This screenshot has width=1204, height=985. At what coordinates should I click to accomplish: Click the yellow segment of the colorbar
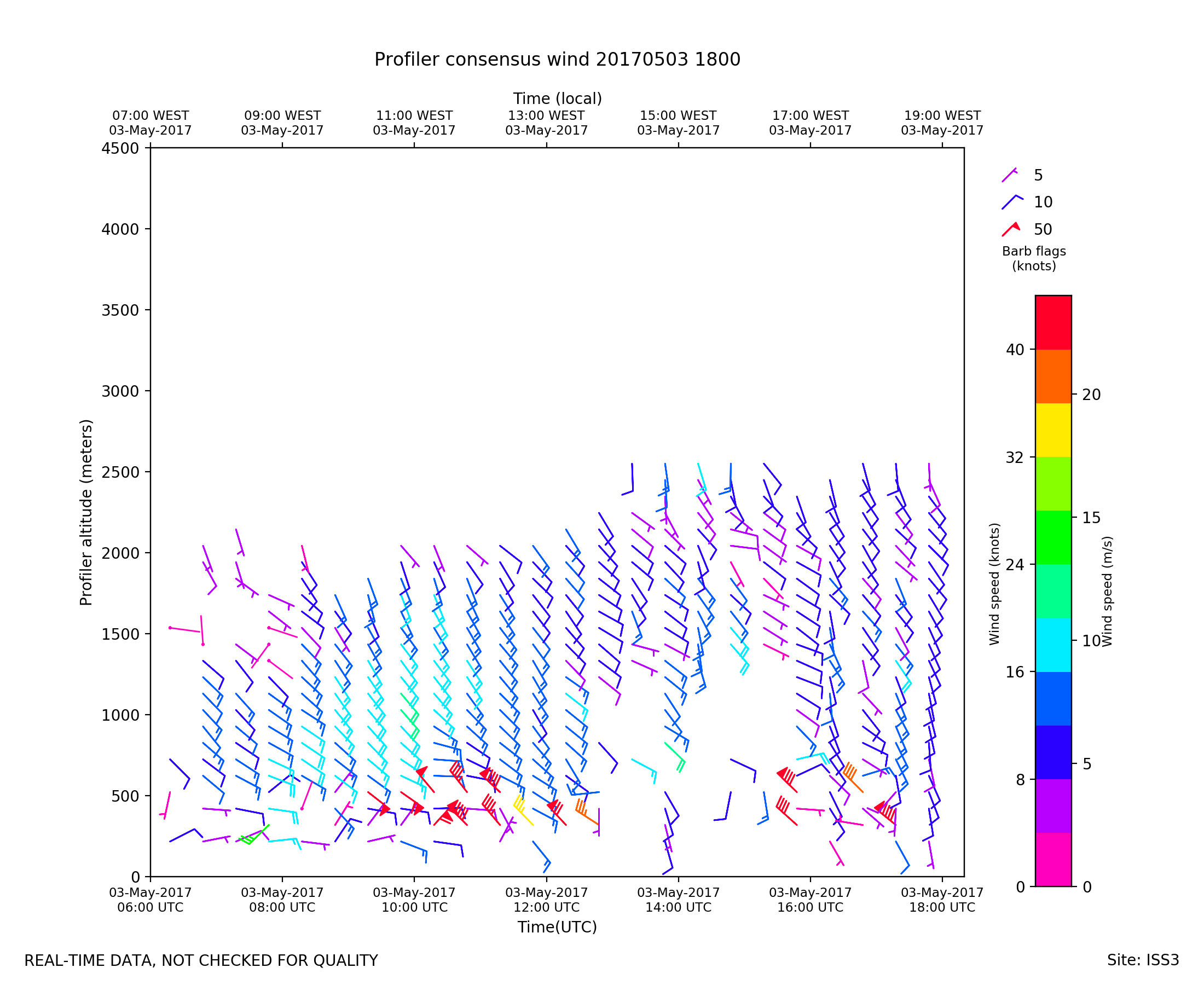point(1053,430)
